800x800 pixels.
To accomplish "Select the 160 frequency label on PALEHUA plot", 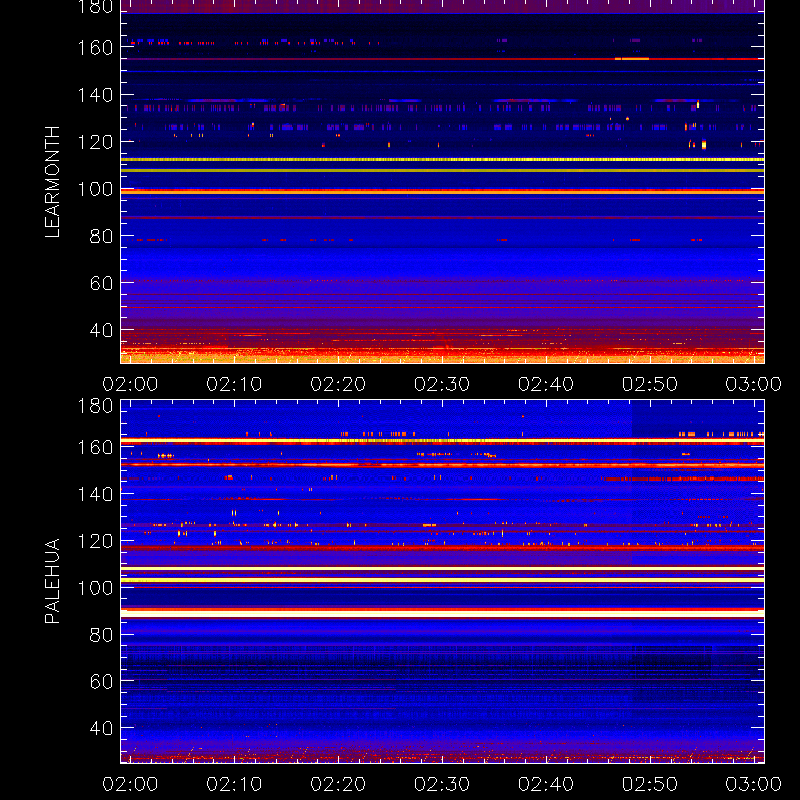I will tap(95, 447).
